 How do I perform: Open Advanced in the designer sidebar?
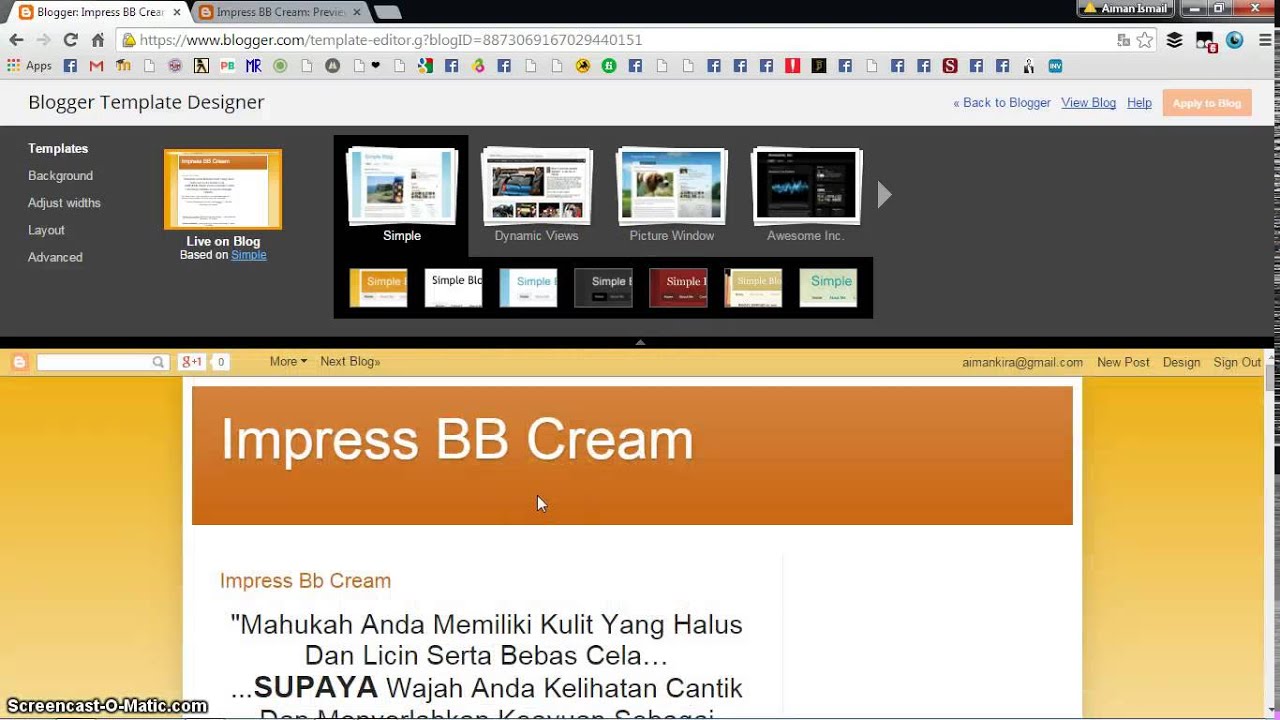55,257
